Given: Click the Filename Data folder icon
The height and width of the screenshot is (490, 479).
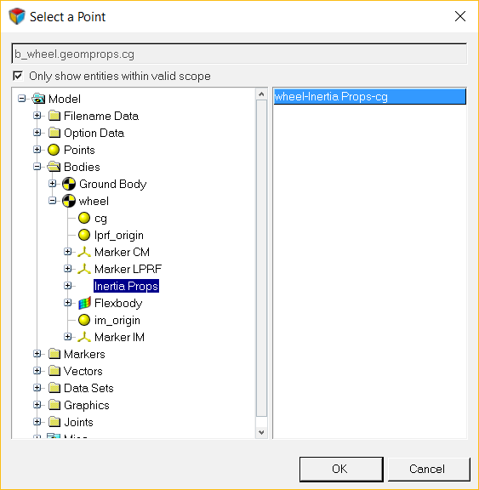Looking at the screenshot, I should [54, 116].
